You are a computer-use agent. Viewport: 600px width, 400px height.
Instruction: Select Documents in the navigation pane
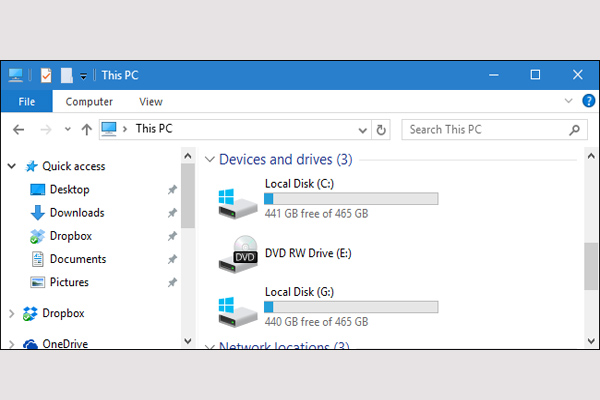77,259
